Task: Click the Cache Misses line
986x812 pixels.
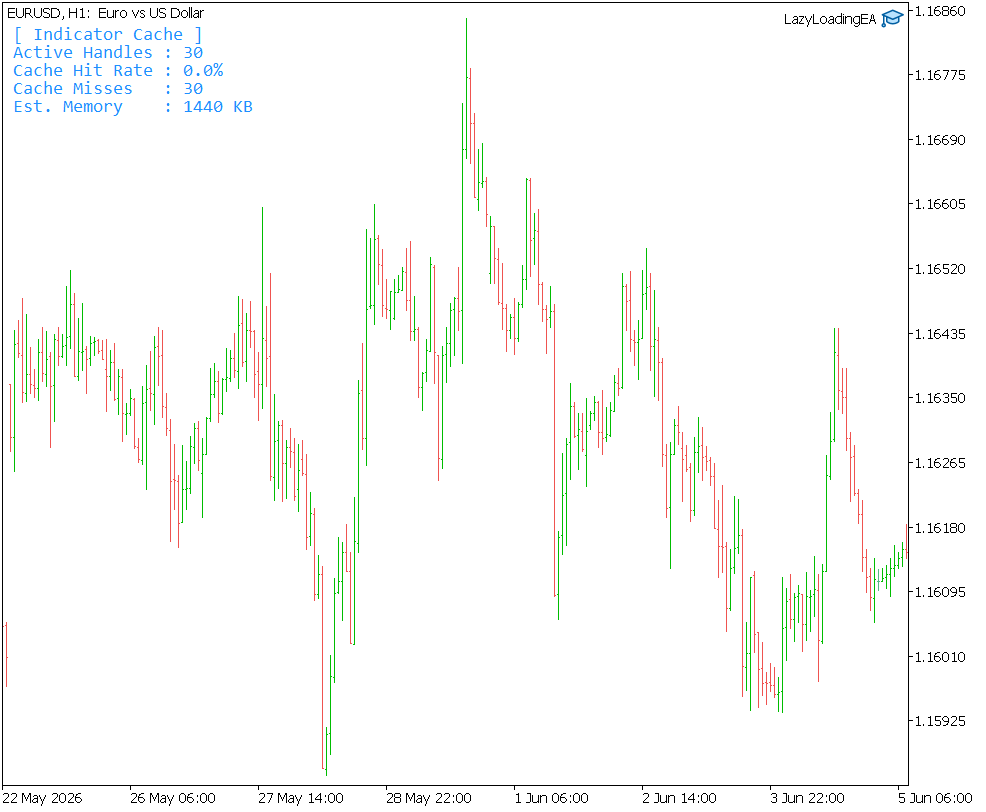Action: [x=108, y=89]
